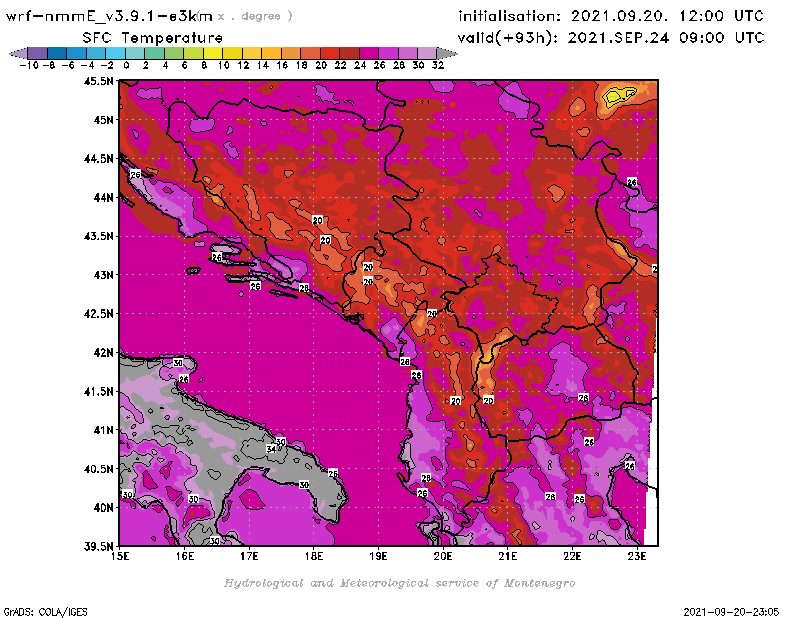Click the legend value label 20

[320, 65]
